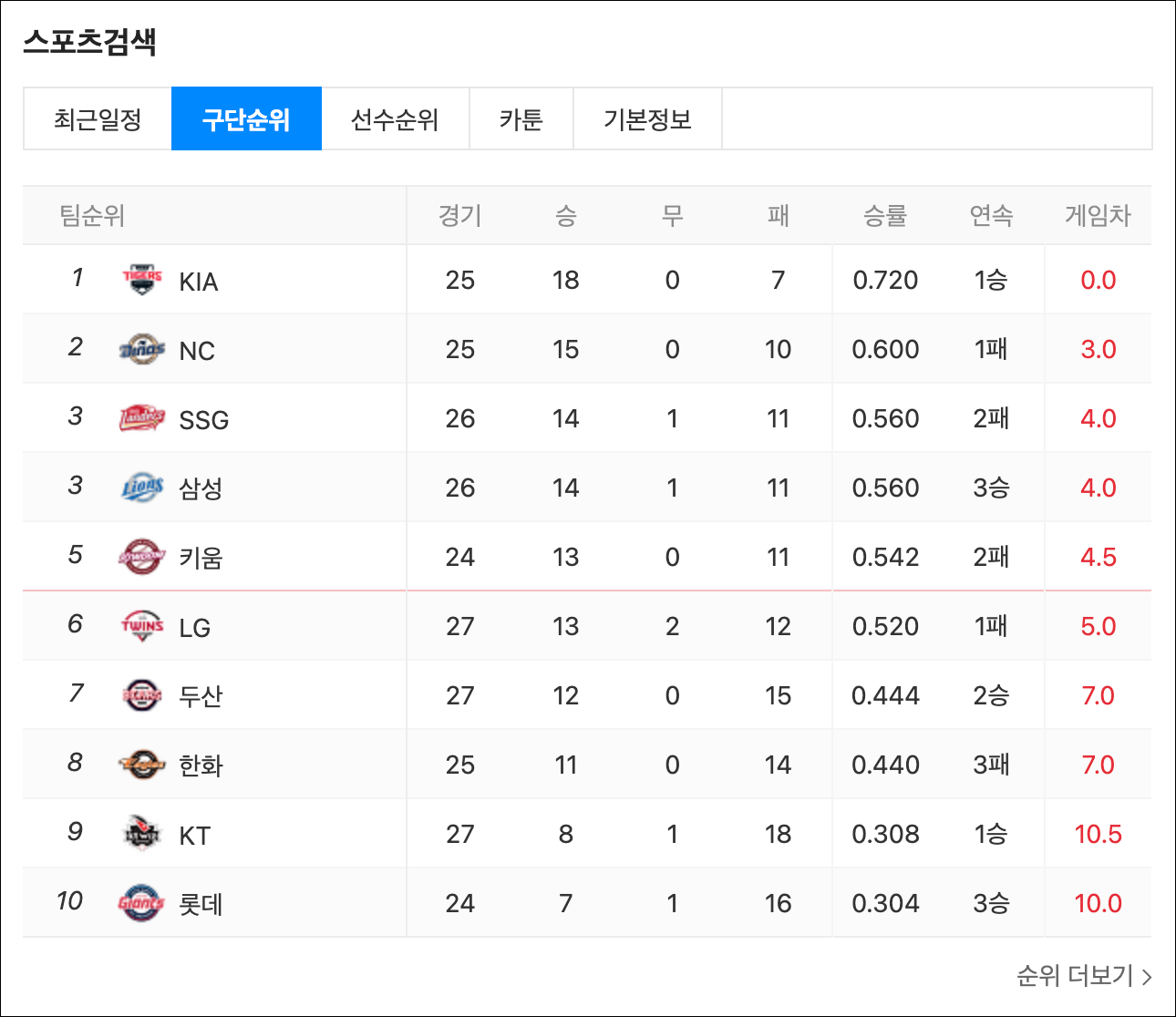This screenshot has height=1017, width=1176.
Task: Click KIA's winning percentage 0.720
Action: pyautogui.click(x=885, y=280)
